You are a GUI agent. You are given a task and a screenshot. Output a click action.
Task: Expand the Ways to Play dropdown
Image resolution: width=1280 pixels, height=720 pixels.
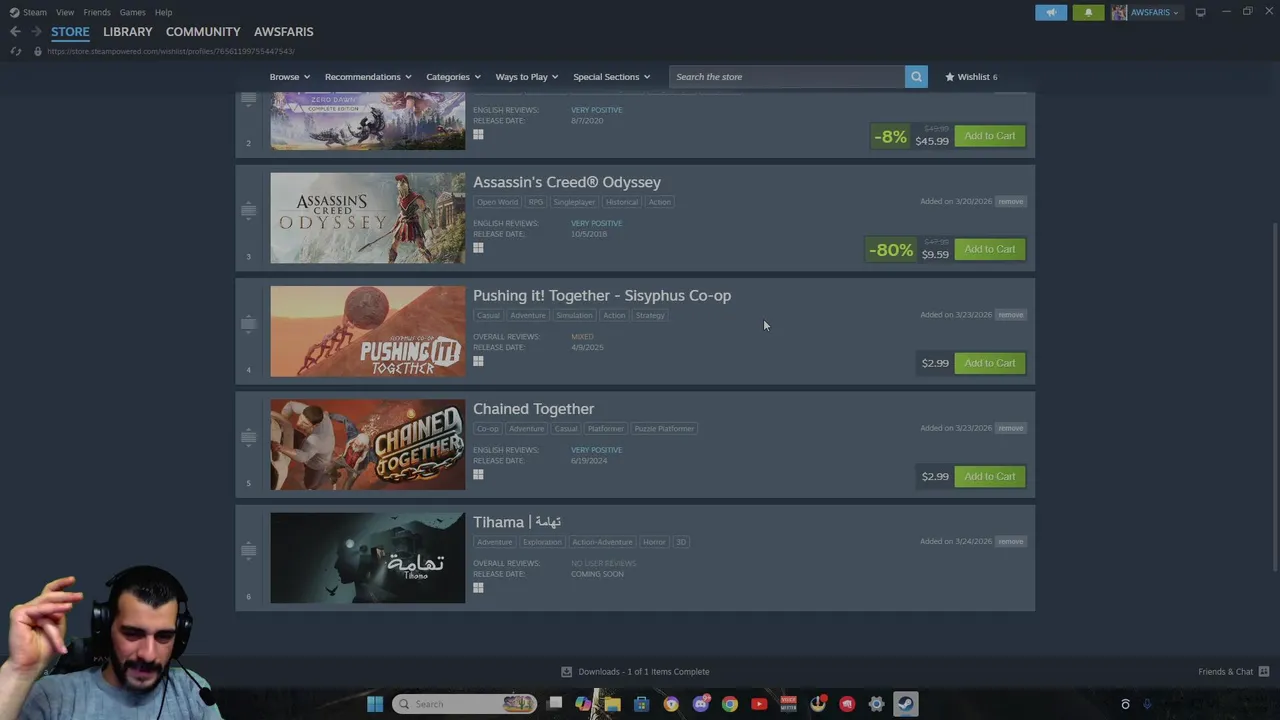pos(527,77)
